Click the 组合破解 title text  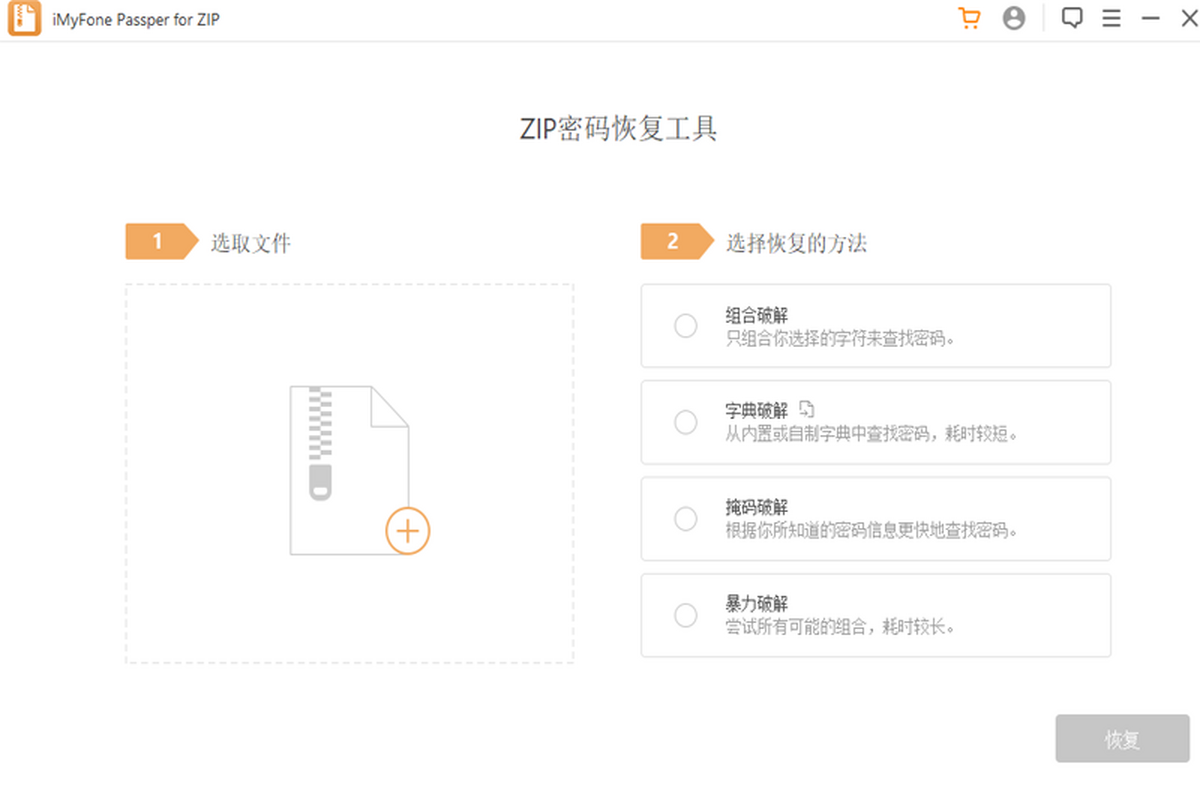coord(757,316)
